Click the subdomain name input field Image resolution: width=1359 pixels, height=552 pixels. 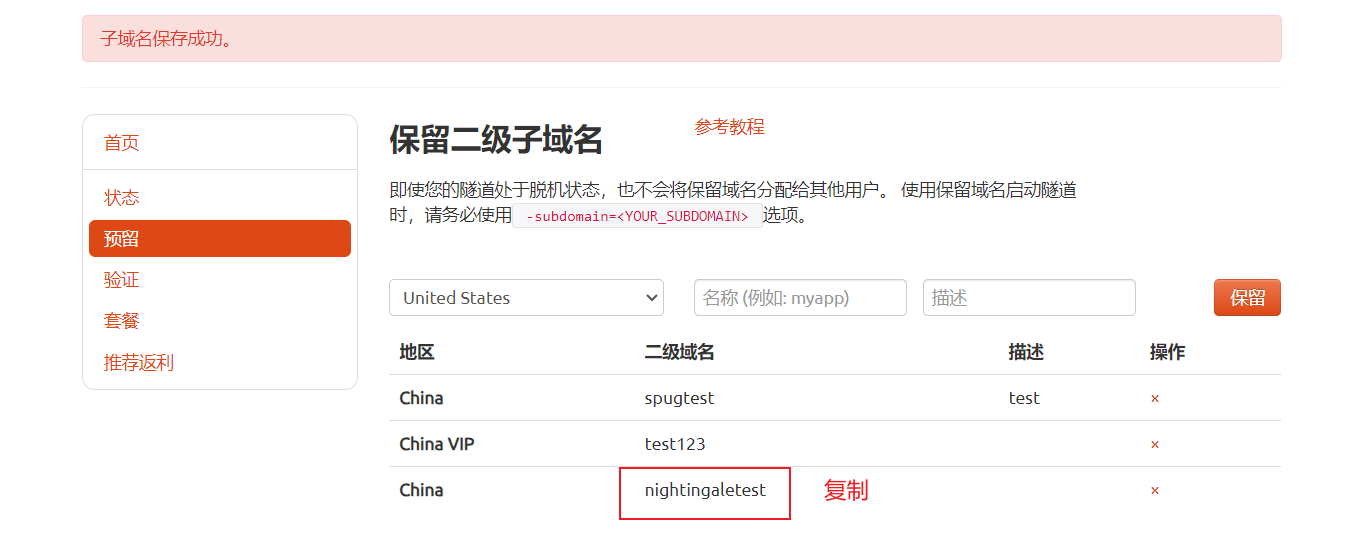[x=800, y=298]
